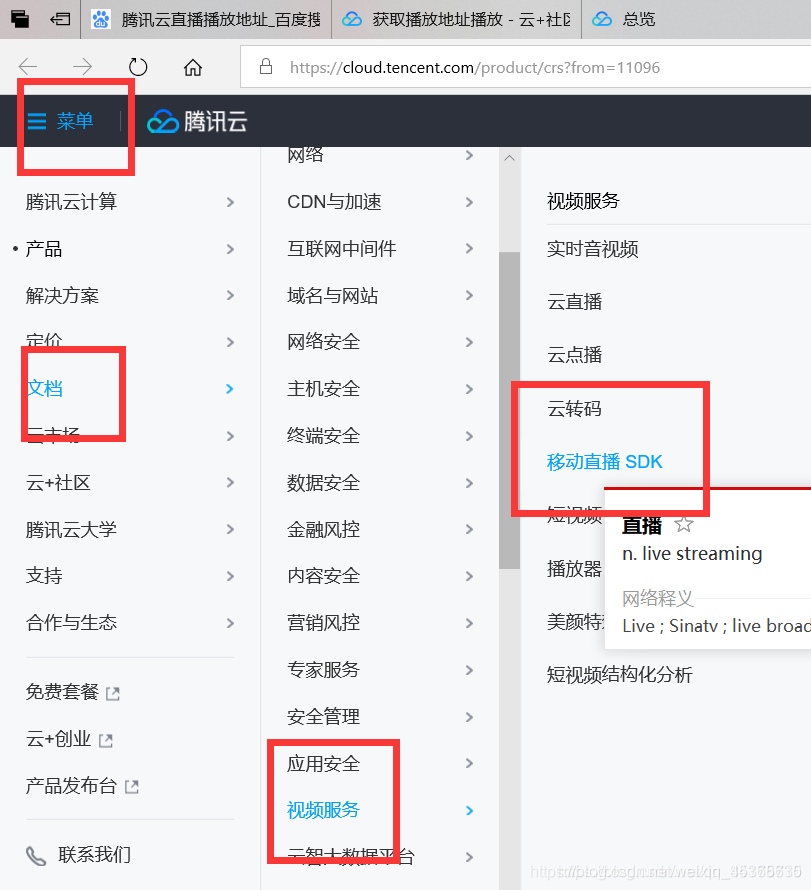Open the 合作与生态 menu item
The height and width of the screenshot is (890, 811).
[x=72, y=623]
